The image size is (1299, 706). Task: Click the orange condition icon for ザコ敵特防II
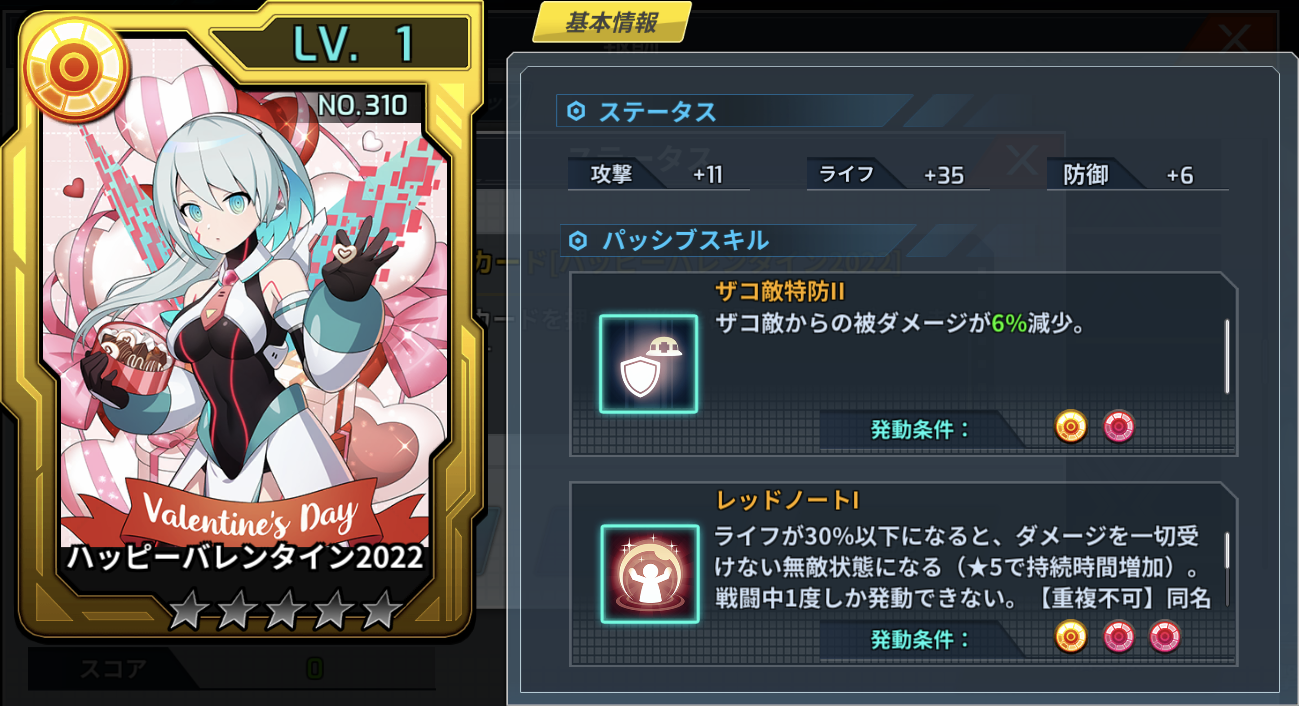[x=1071, y=428]
